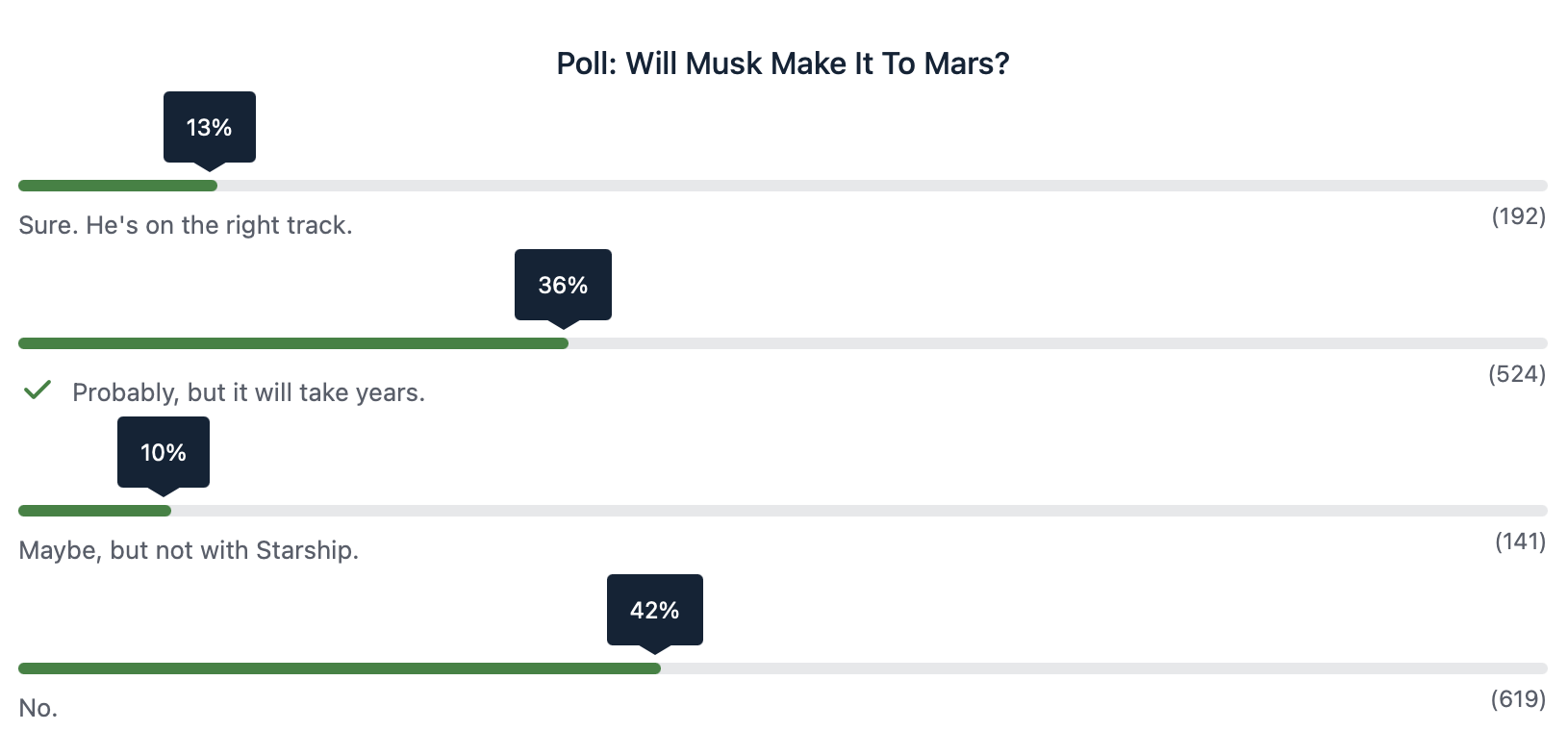Image resolution: width=1568 pixels, height=756 pixels.
Task: Click the (524) vote count
Action: pos(1516,374)
